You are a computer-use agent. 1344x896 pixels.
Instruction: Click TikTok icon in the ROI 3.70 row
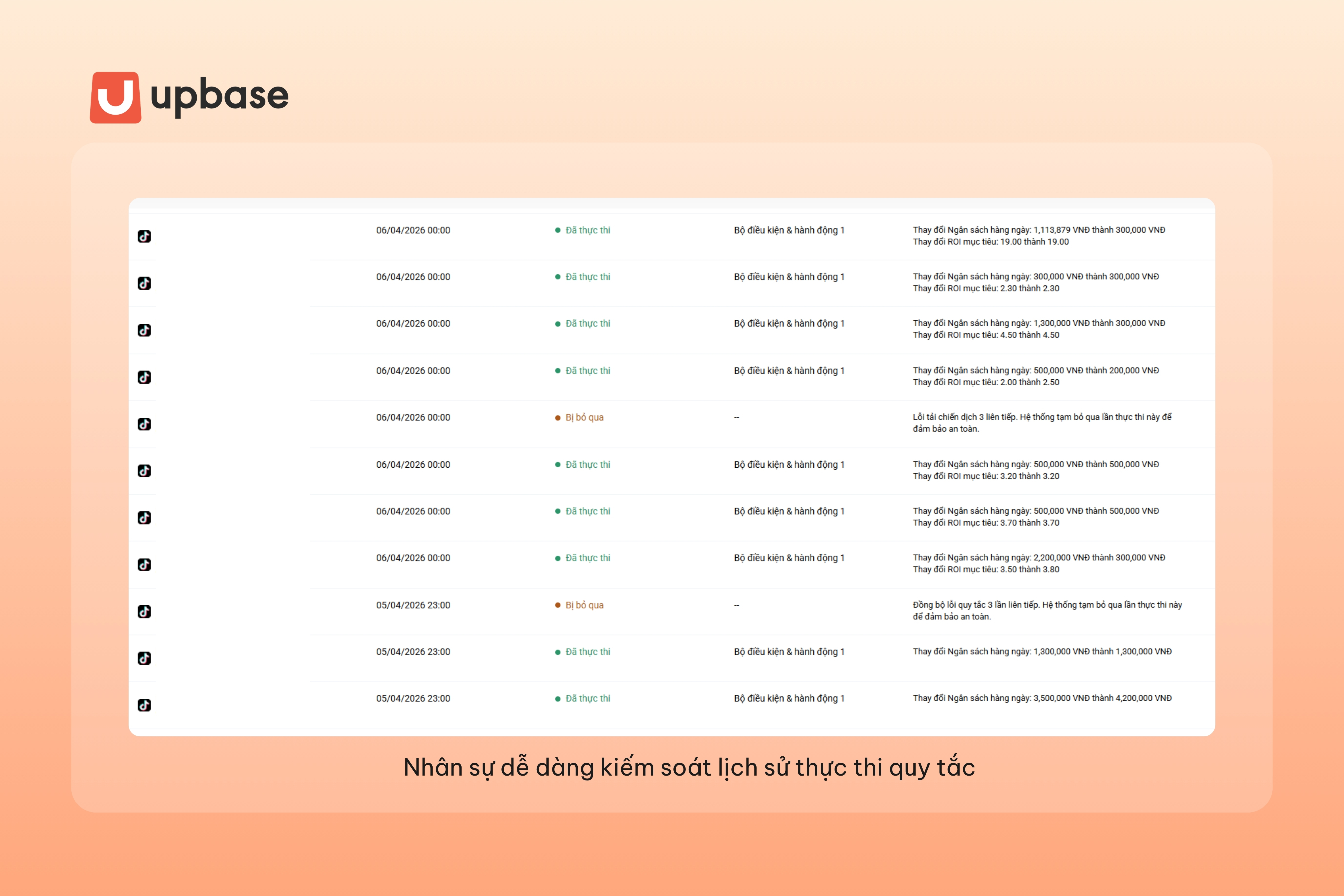(x=144, y=518)
